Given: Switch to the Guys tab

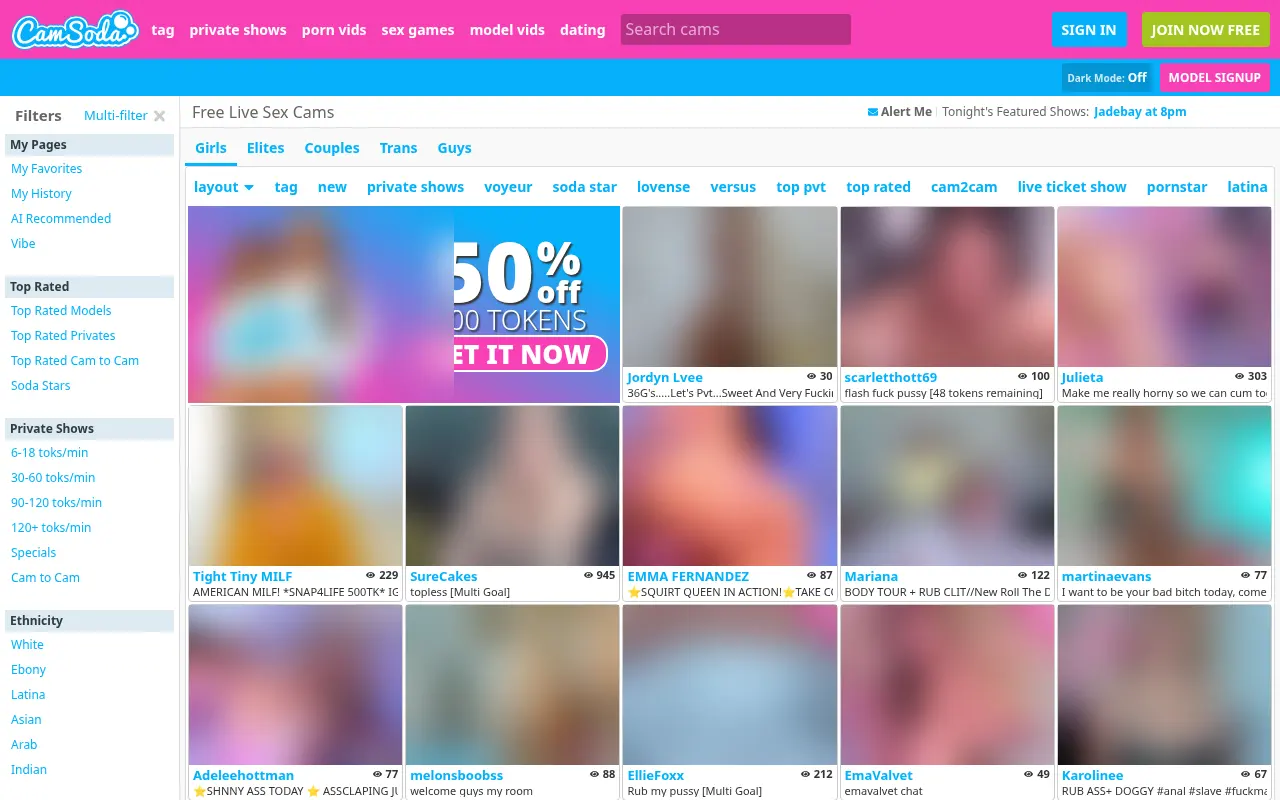Looking at the screenshot, I should tap(454, 148).
